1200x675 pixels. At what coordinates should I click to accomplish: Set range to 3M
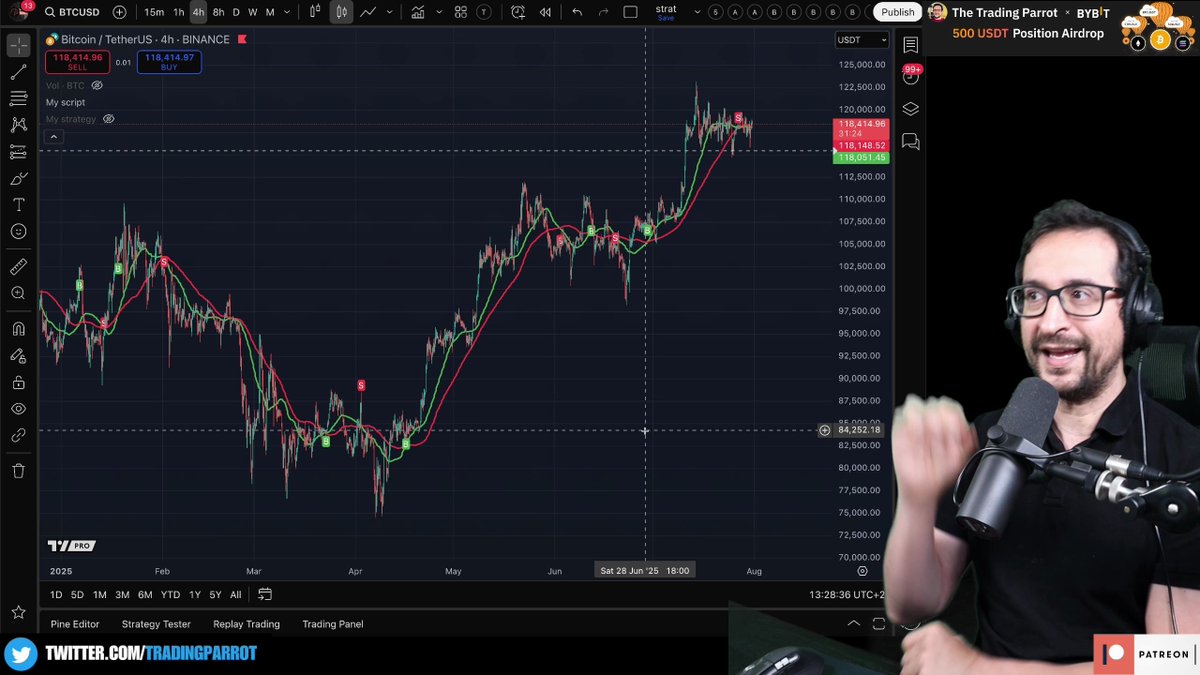point(122,595)
